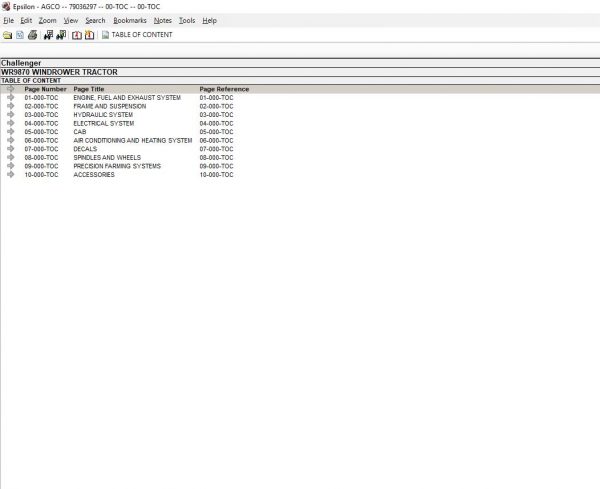Open the Bookmarks menu

coord(130,21)
